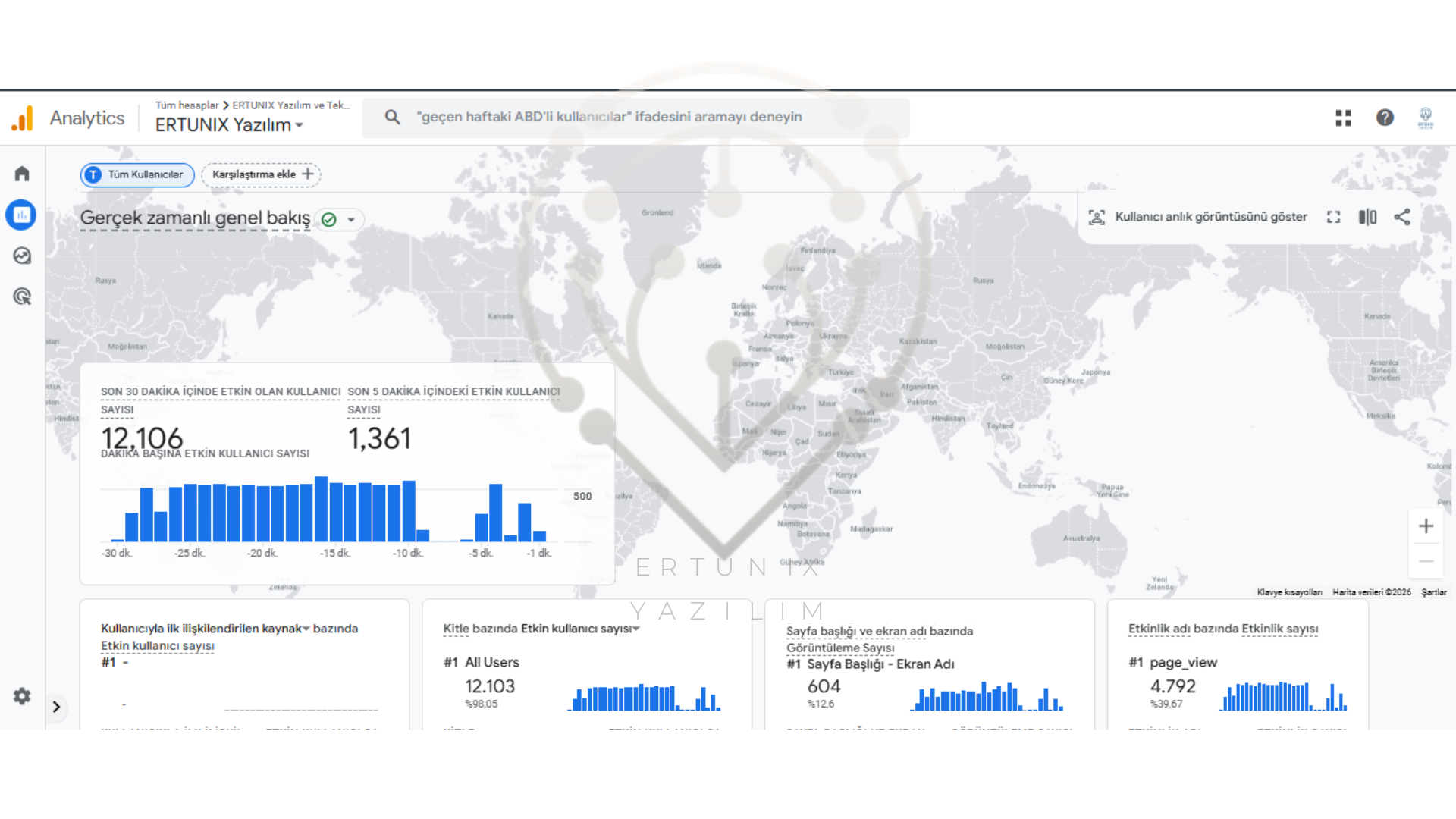Click Kullanıcı anlık görüntüsünü göster
The height and width of the screenshot is (819, 1456).
click(1197, 217)
